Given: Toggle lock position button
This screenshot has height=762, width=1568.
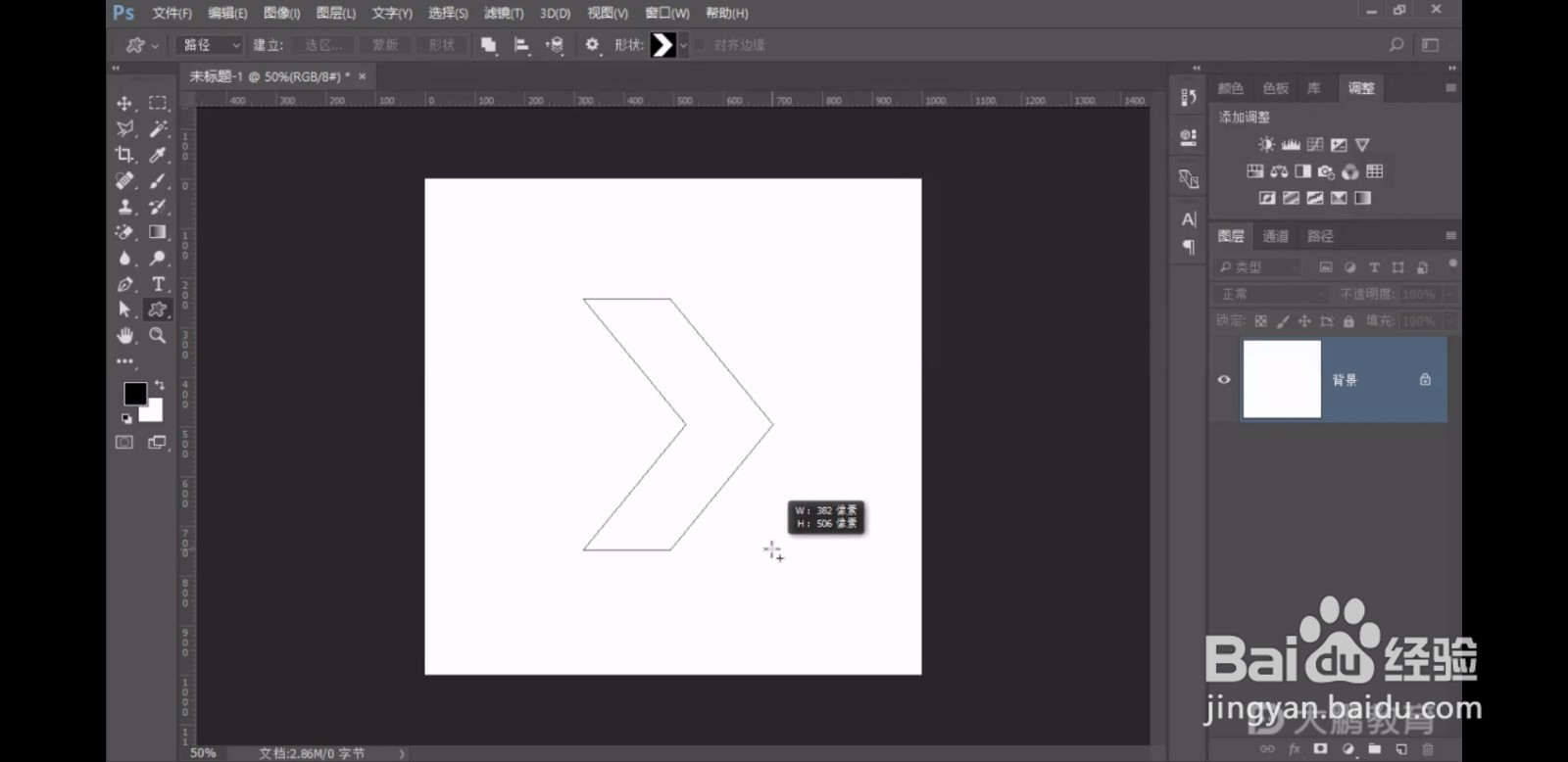Looking at the screenshot, I should 1304,321.
